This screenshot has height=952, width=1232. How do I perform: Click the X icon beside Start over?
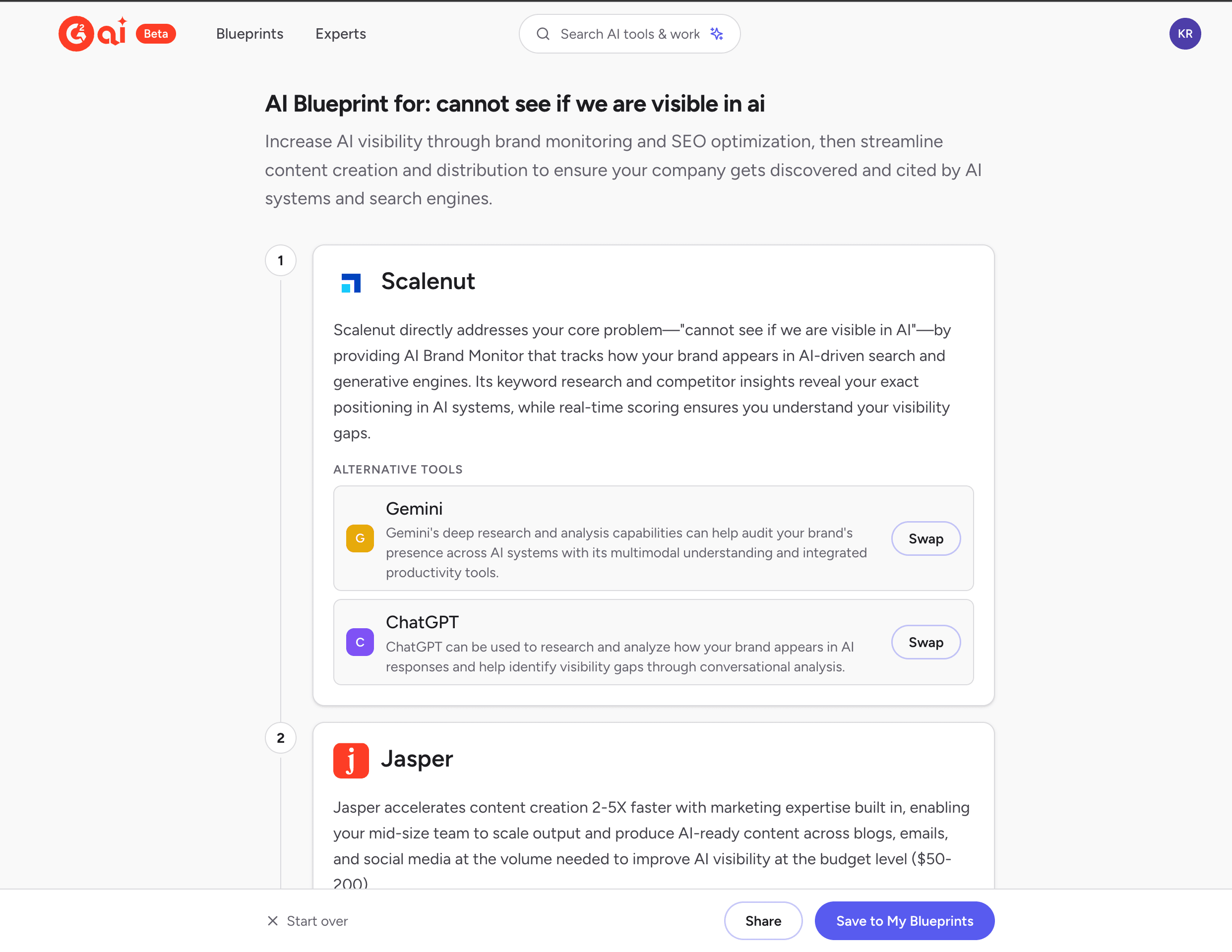pos(272,920)
